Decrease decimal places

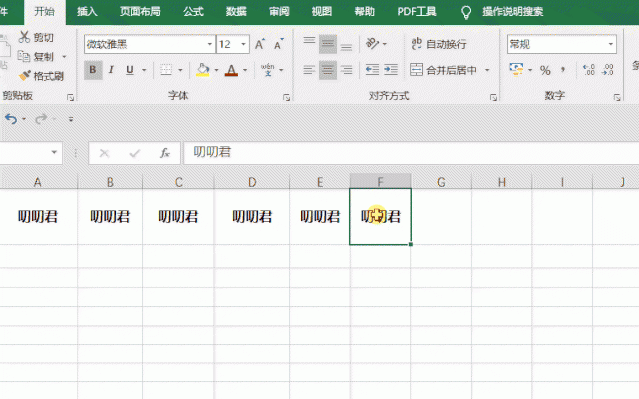click(608, 70)
